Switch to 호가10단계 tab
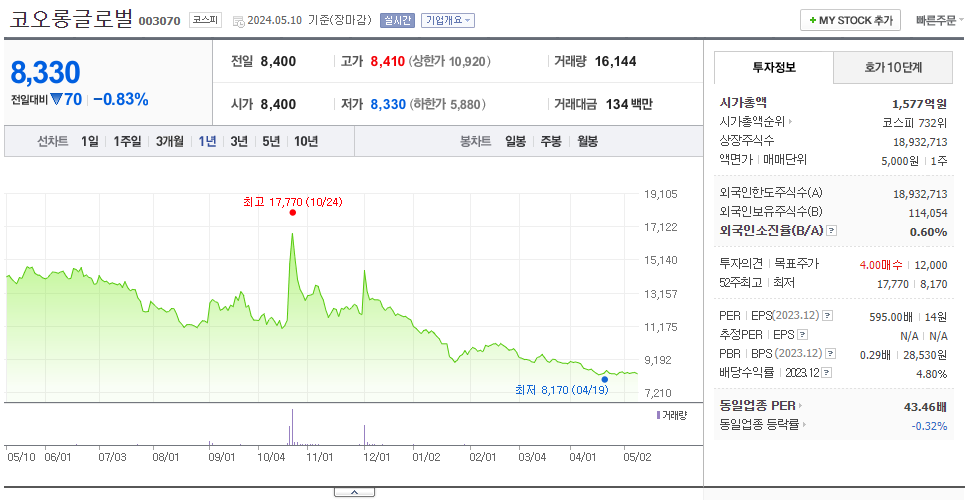Viewport: 968px width, 500px height. [x=893, y=67]
